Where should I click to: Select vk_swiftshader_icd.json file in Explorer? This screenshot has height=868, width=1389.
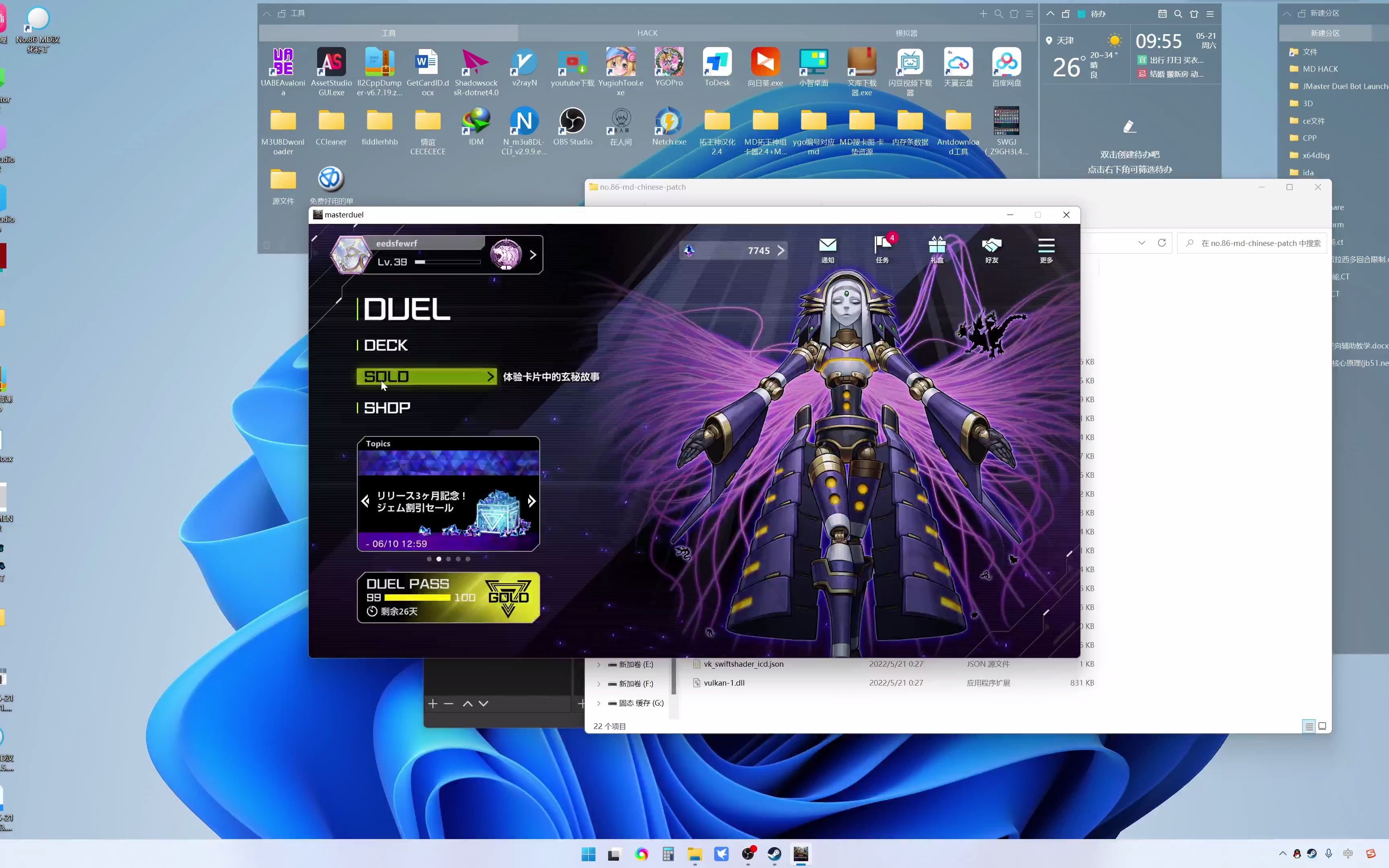click(743, 664)
